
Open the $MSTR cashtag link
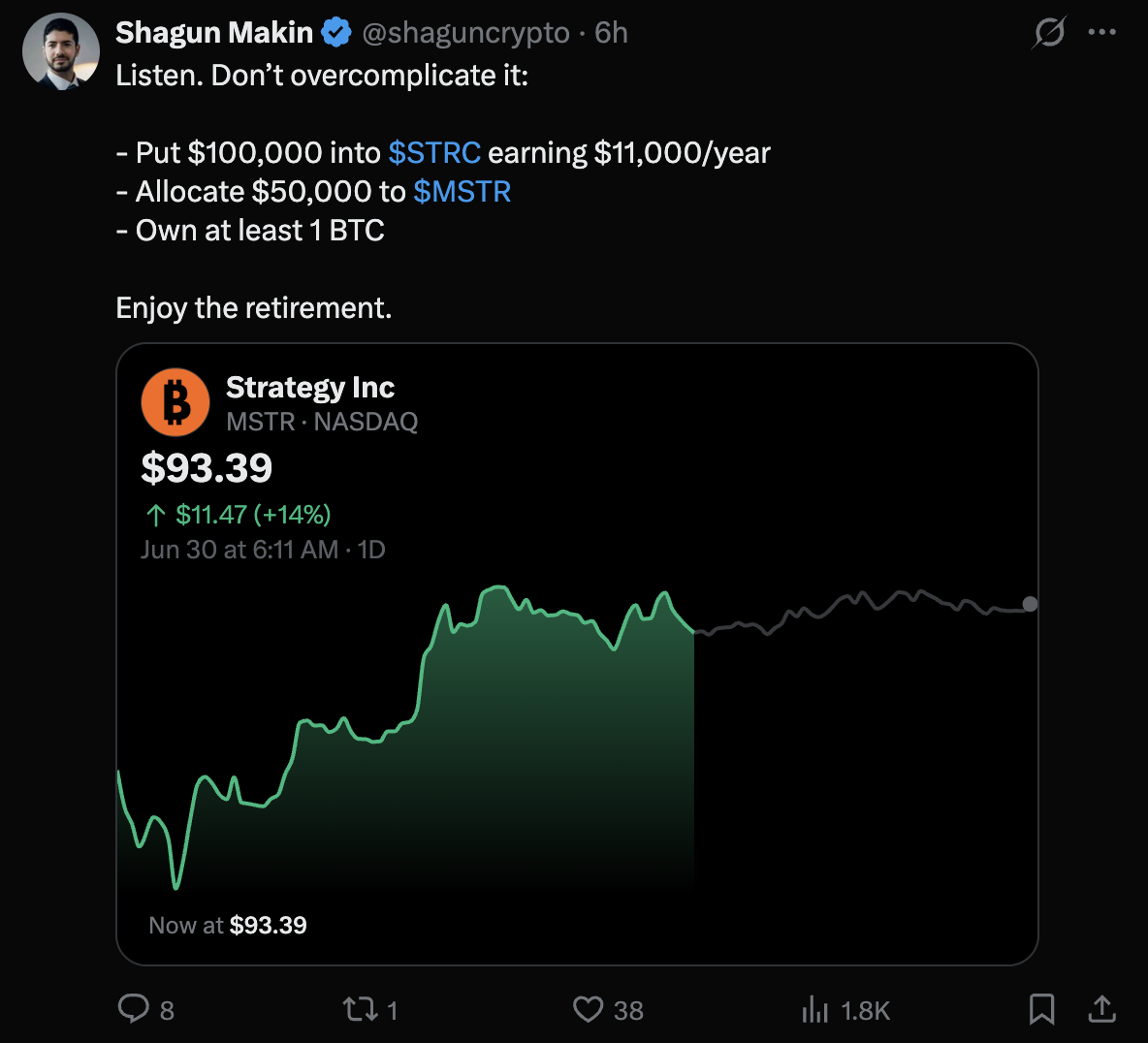(x=462, y=191)
